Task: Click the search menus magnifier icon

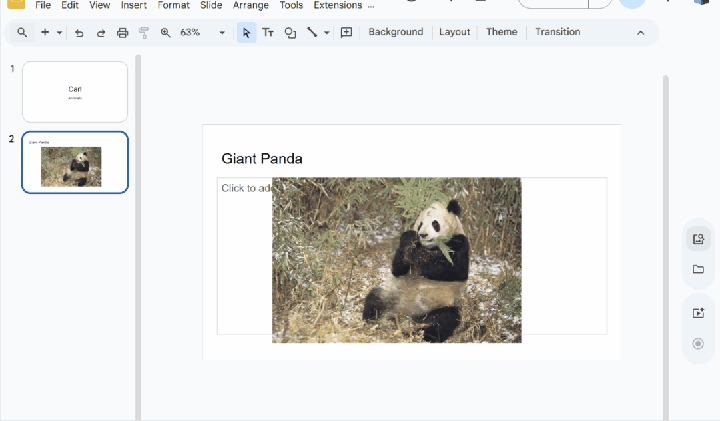Action: (22, 33)
